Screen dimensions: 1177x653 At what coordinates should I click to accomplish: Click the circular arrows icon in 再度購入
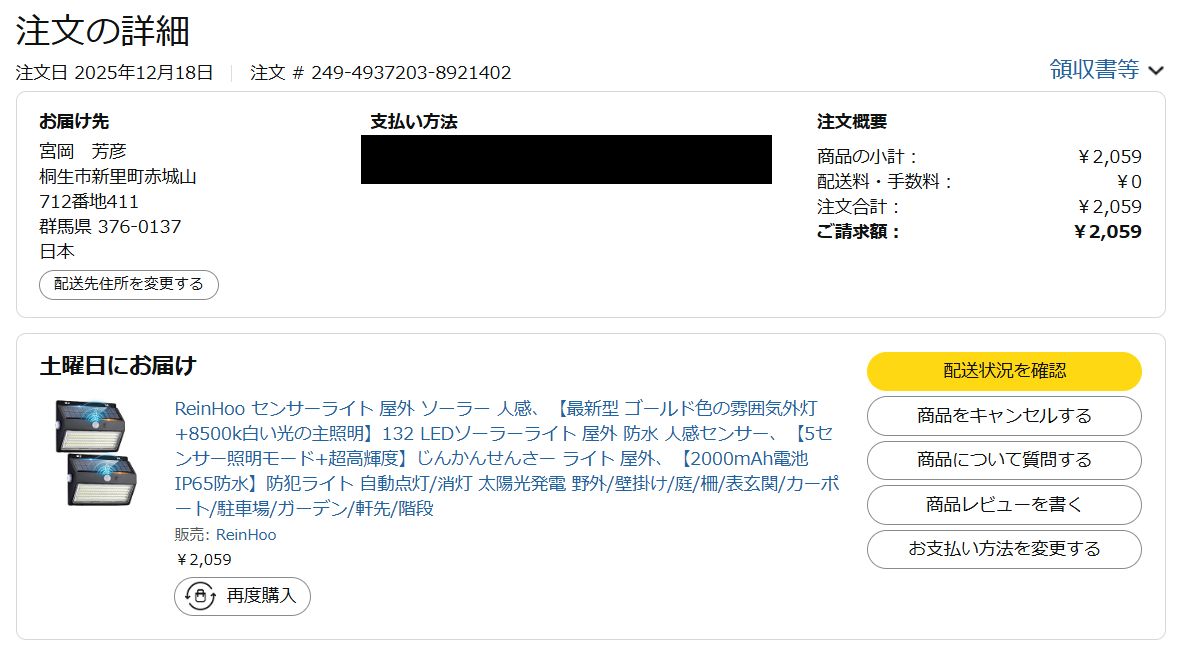[x=201, y=596]
